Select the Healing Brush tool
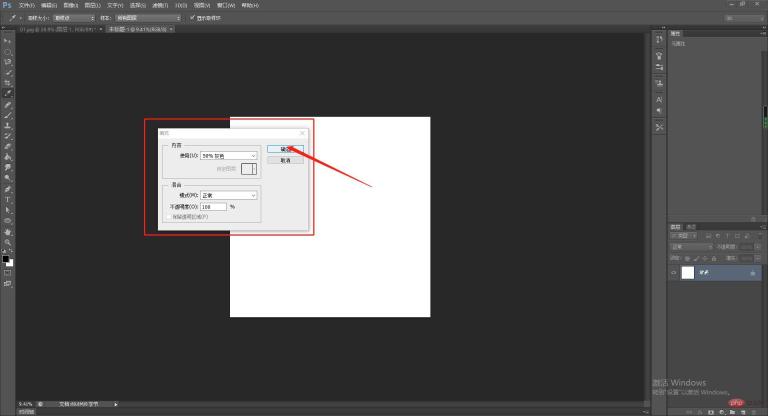 coord(7,105)
